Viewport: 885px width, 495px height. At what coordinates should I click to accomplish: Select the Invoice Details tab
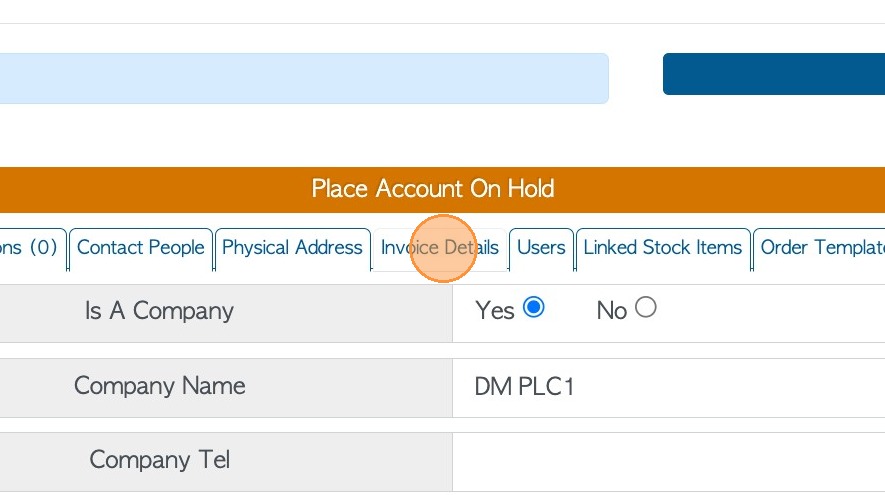[x=439, y=248]
